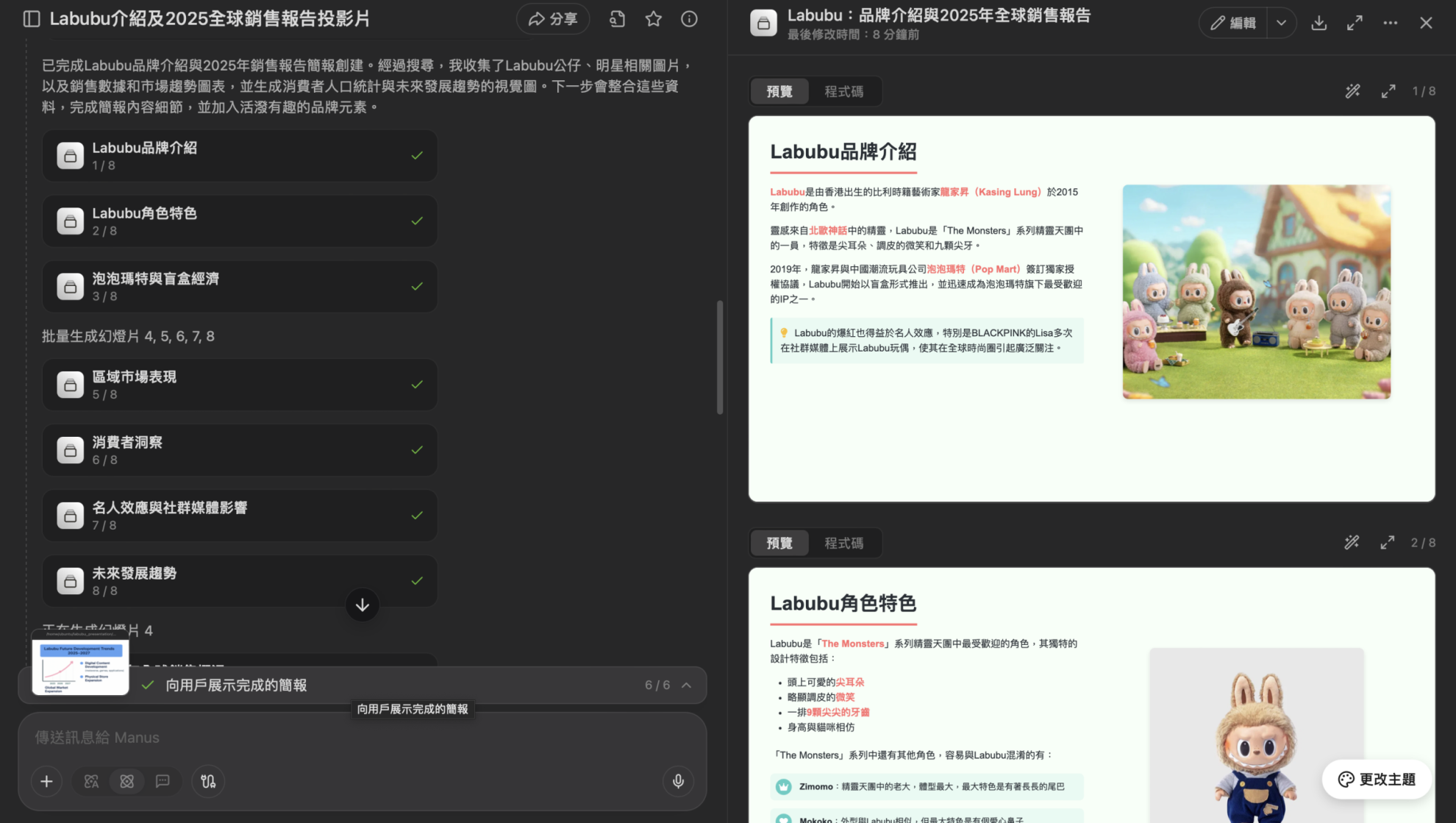Click the star favorite icon
This screenshot has height=823, width=1456.
tap(653, 19)
